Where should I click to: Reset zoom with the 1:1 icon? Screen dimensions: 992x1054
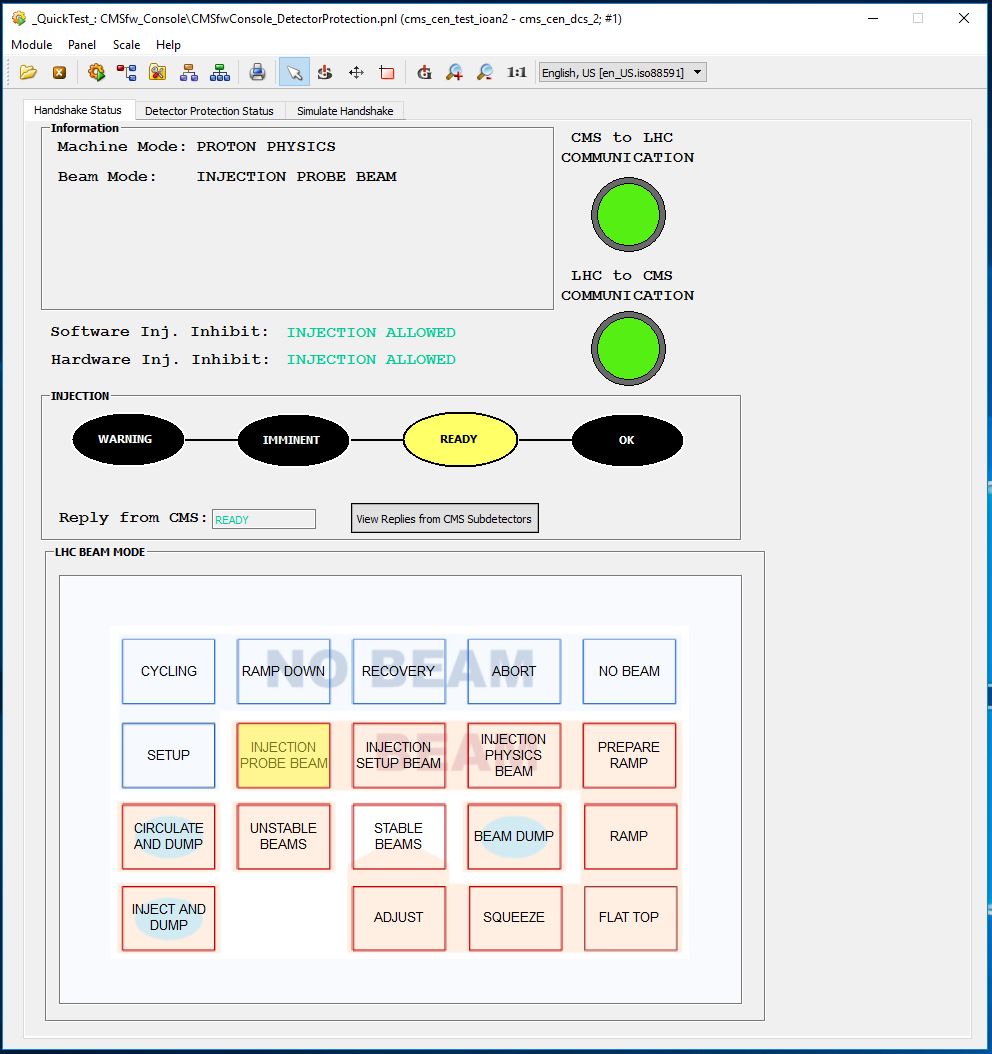pyautogui.click(x=516, y=72)
